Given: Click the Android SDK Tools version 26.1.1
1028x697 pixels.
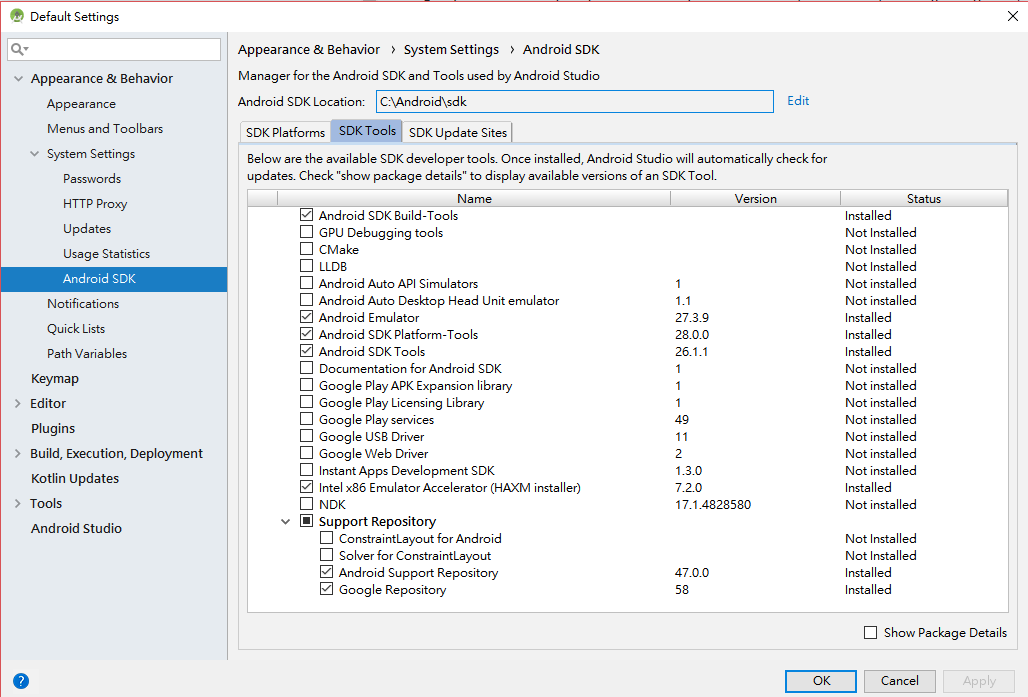Looking at the screenshot, I should click(691, 351).
